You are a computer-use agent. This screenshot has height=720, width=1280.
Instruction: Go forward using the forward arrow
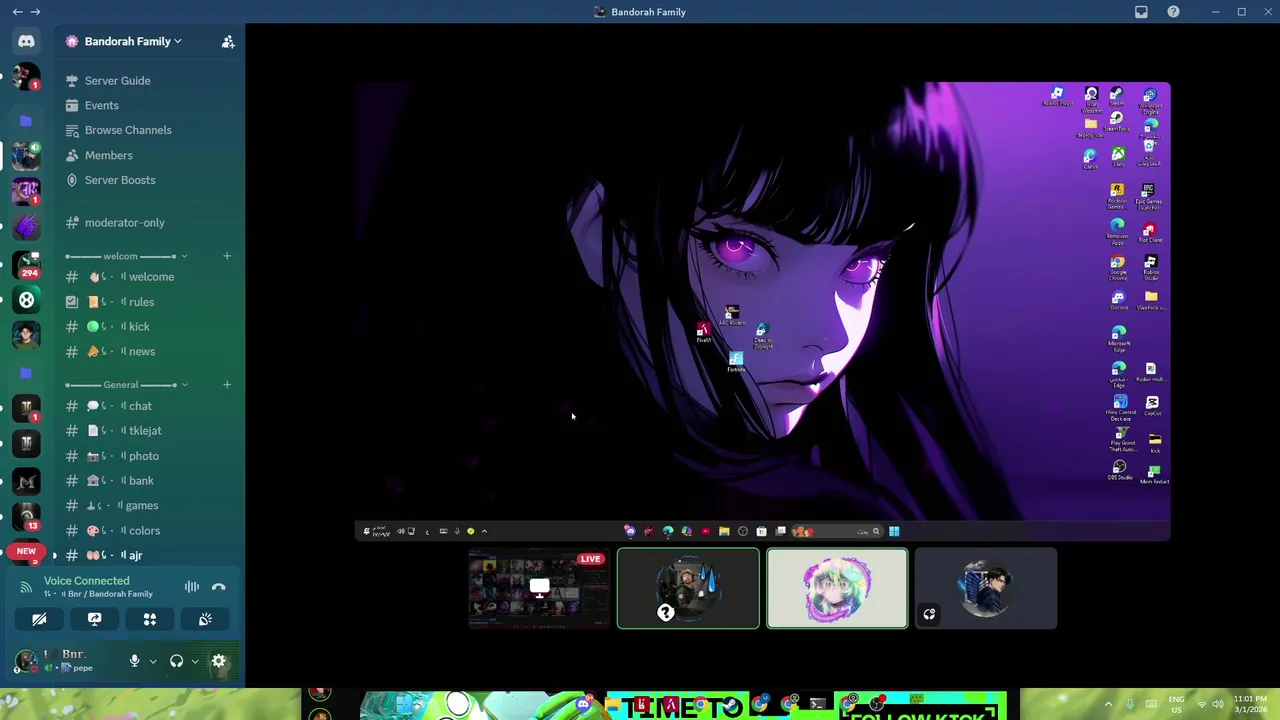pyautogui.click(x=36, y=12)
